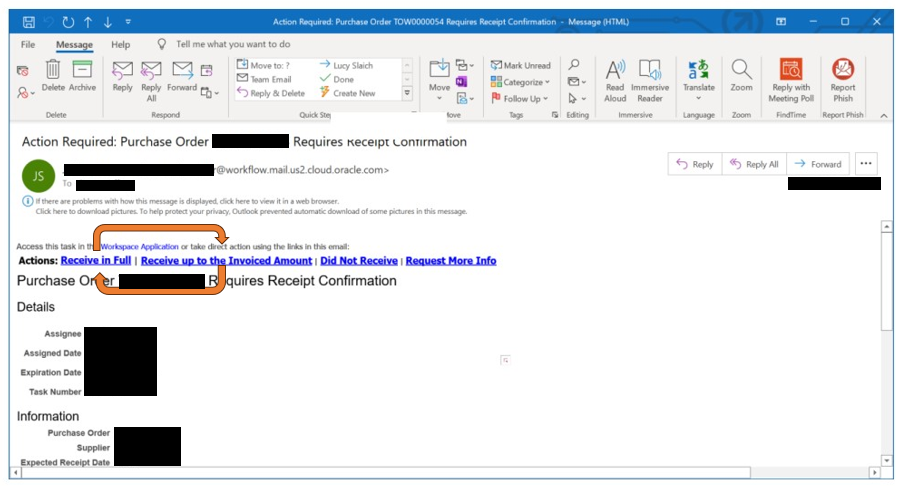This screenshot has width=903, height=486.
Task: Run the Reply & Delete quick step
Action: [x=271, y=93]
